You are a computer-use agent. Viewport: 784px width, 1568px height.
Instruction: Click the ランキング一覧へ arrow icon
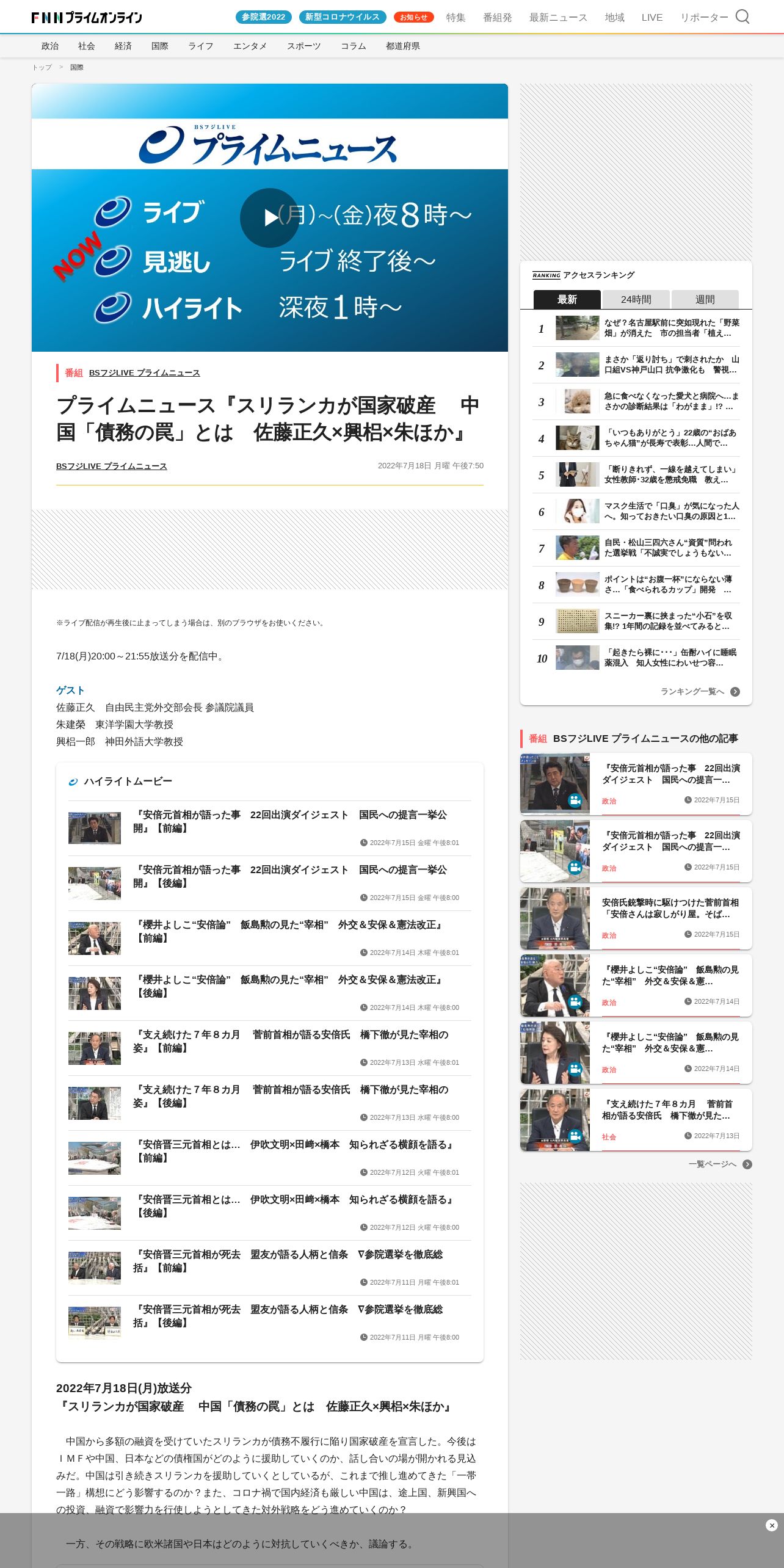(x=735, y=692)
